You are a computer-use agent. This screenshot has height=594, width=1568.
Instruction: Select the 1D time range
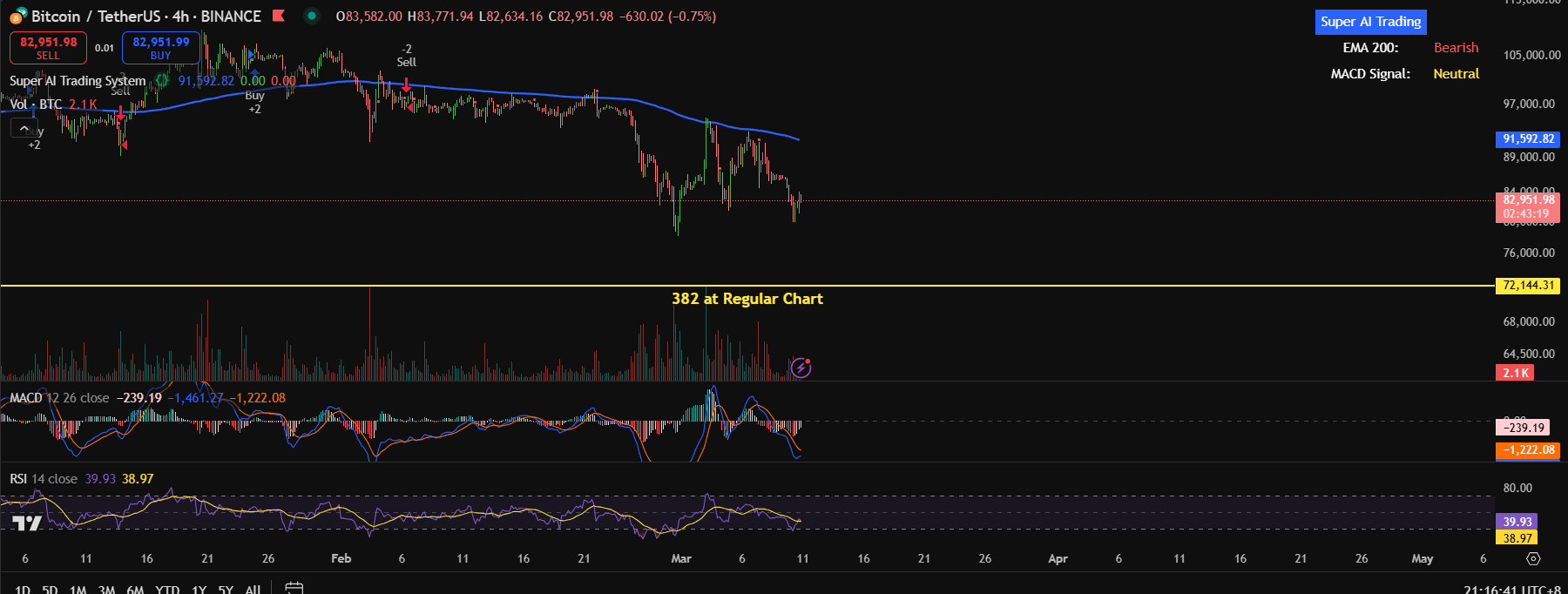click(23, 590)
